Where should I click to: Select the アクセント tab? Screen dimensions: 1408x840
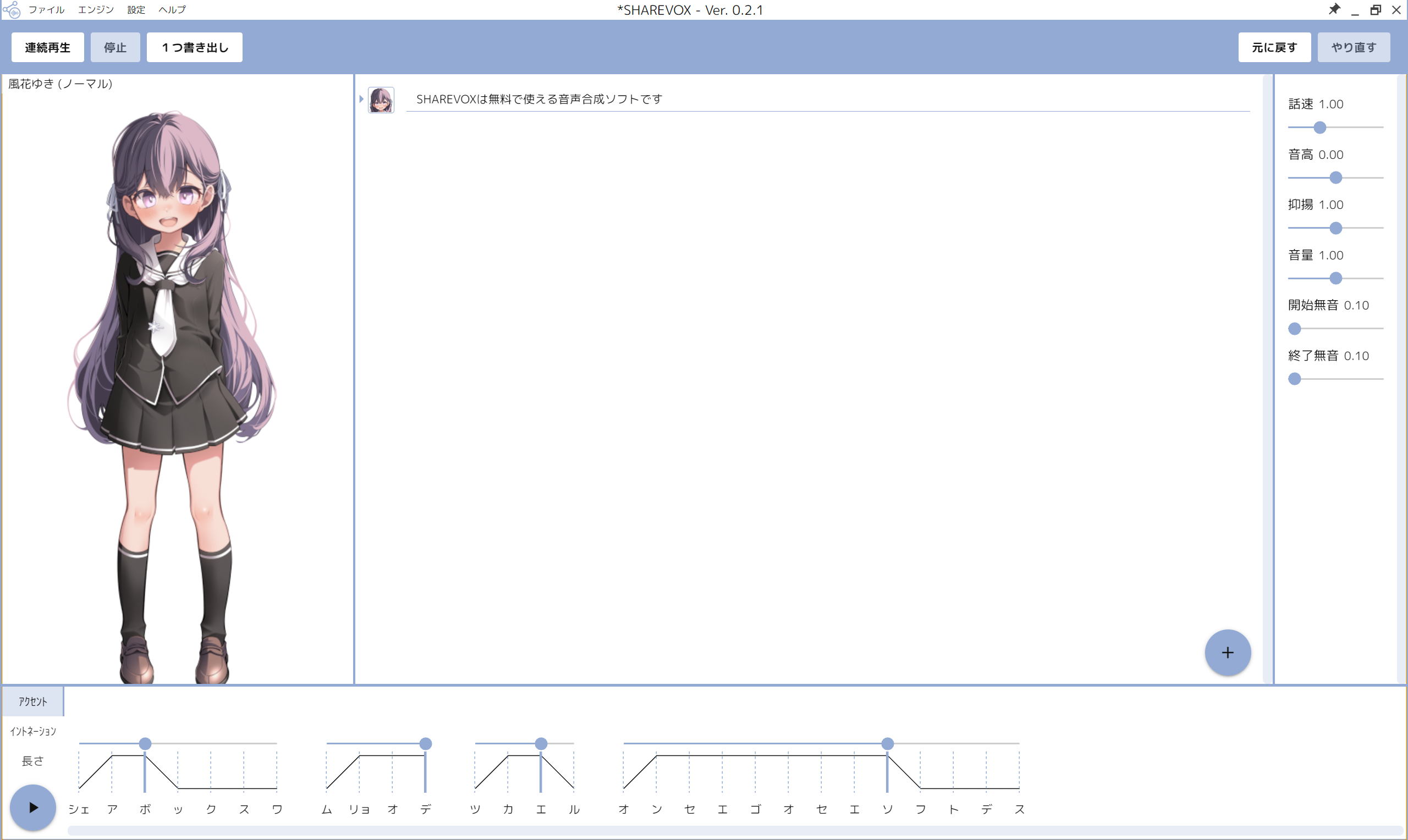tap(33, 701)
